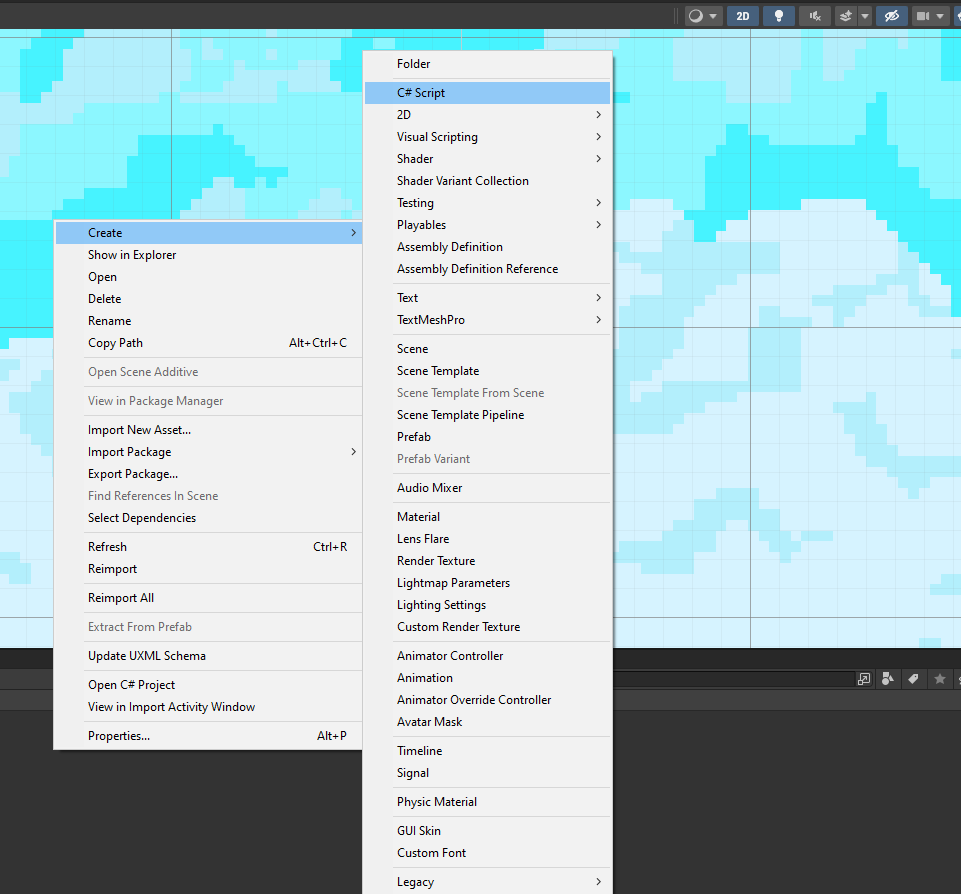The height and width of the screenshot is (894, 961).
Task: Toggle scene lighting with the bulb icon
Action: pos(779,16)
